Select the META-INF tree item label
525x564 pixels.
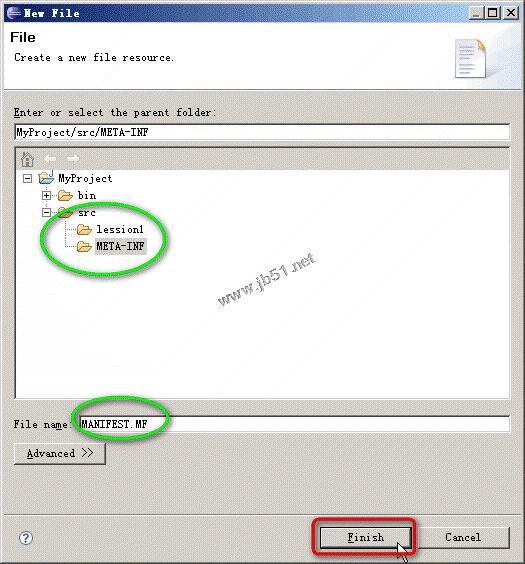120,246
